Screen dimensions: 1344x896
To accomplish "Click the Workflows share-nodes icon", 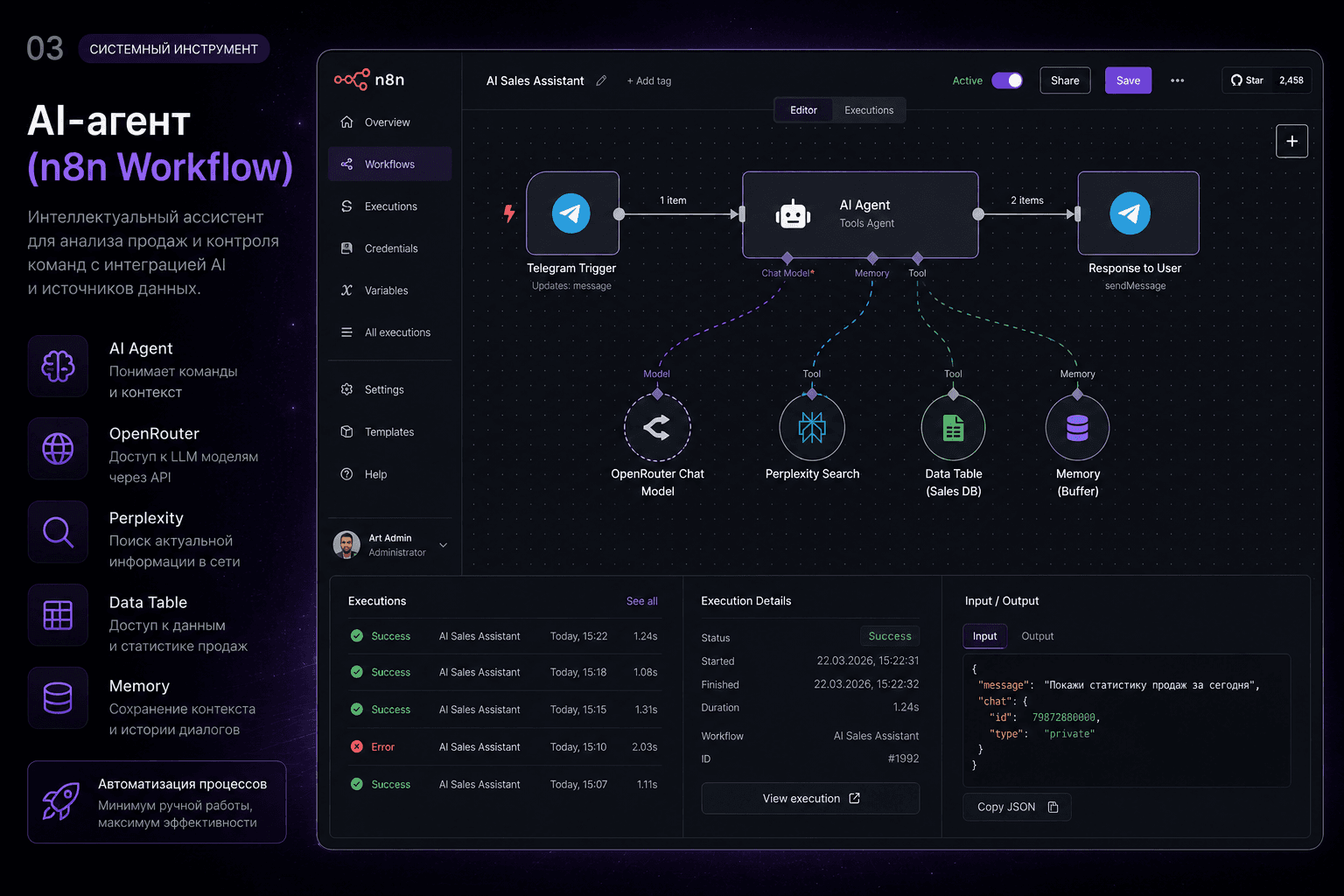I will (346, 164).
